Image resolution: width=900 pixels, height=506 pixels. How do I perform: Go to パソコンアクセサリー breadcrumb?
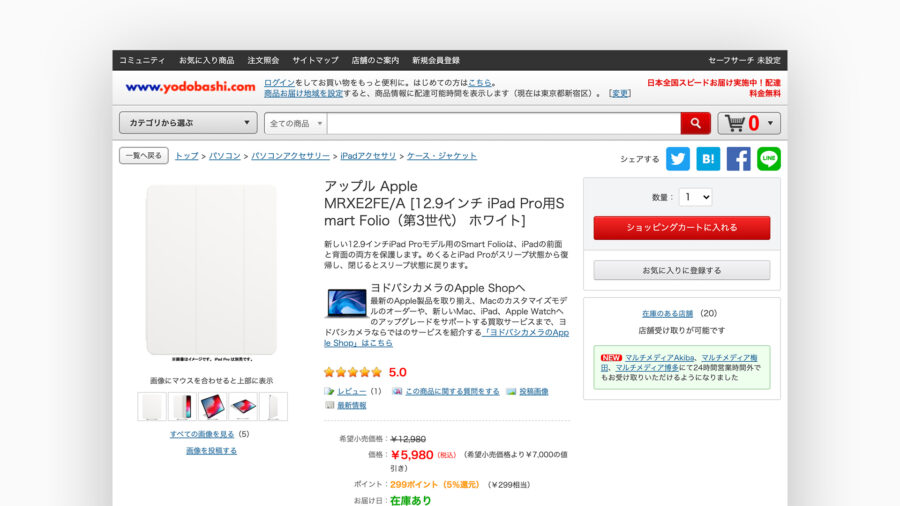(x=290, y=156)
